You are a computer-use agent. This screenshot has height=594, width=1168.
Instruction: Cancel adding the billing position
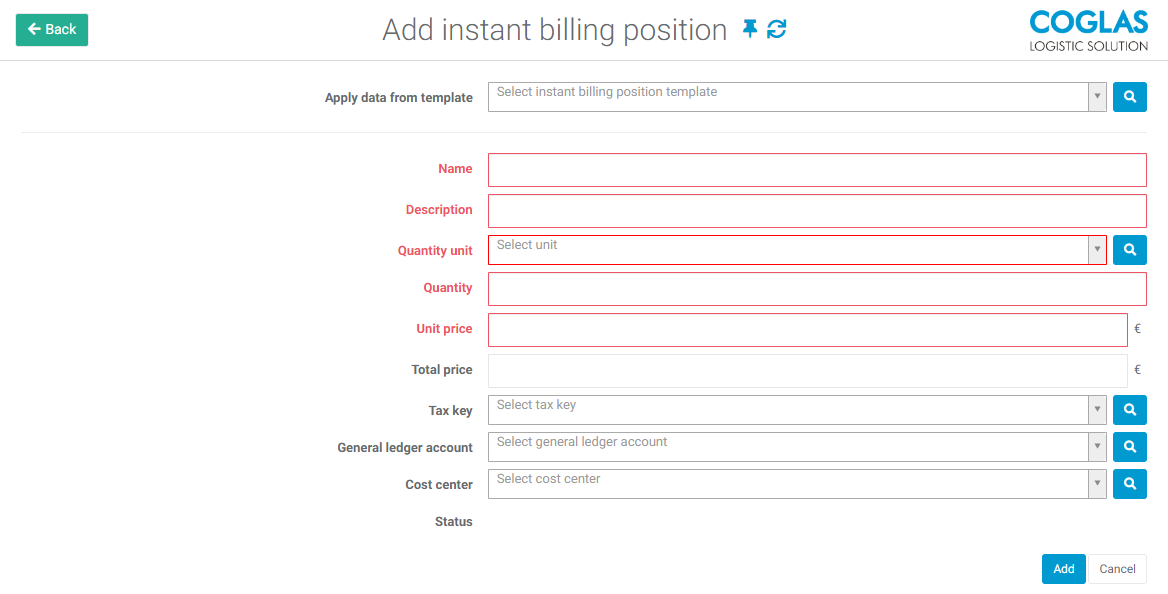coord(1117,569)
